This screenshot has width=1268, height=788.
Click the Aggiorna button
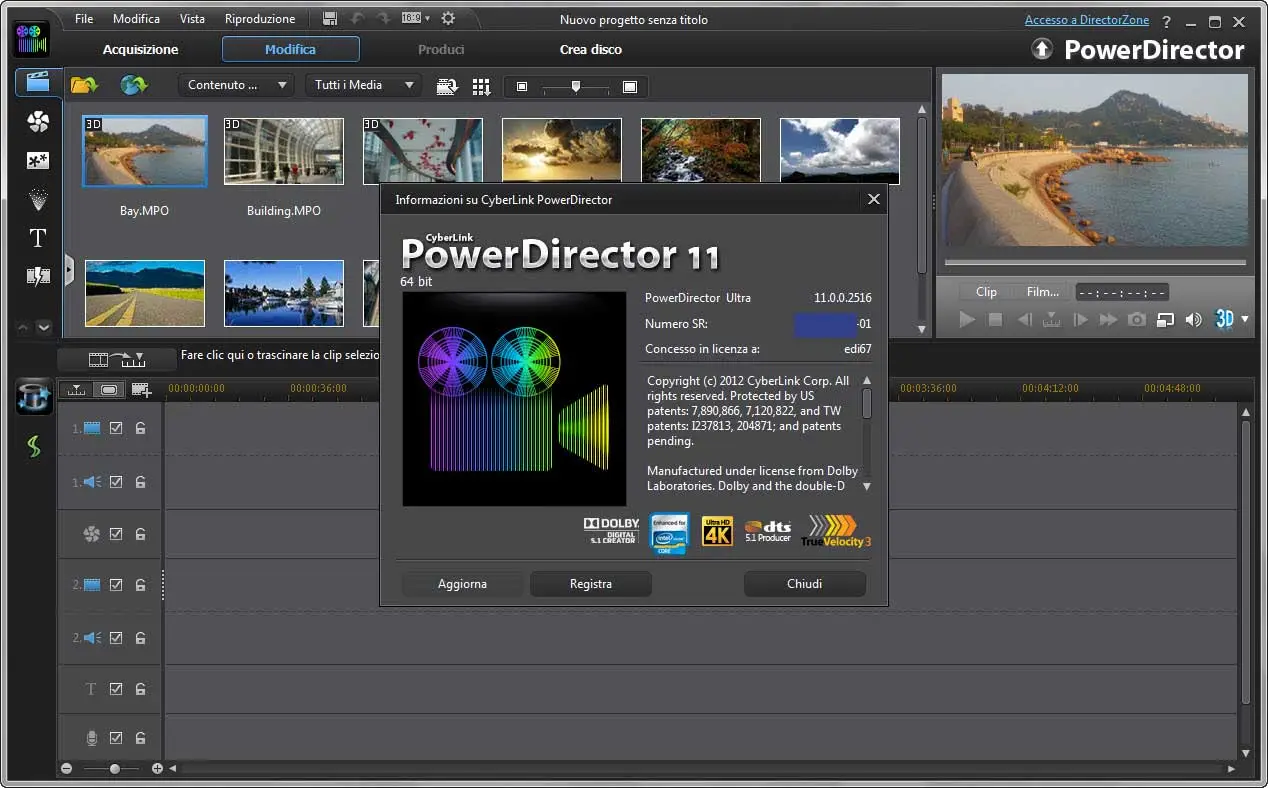[462, 584]
